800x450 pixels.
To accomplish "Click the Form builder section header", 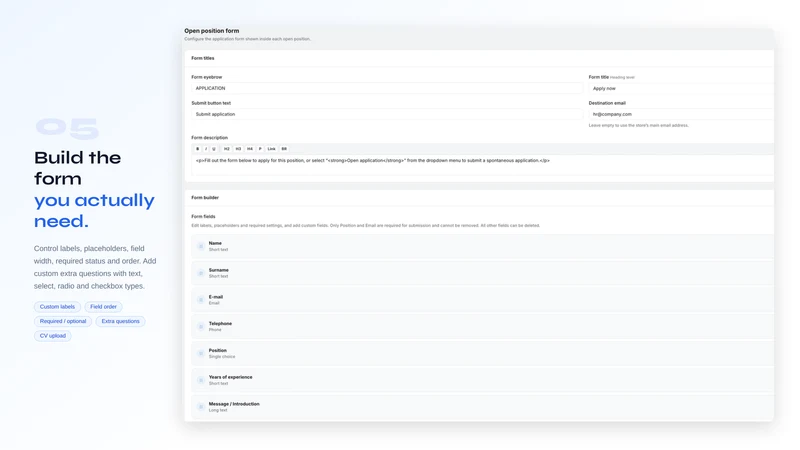I will 205,197.
